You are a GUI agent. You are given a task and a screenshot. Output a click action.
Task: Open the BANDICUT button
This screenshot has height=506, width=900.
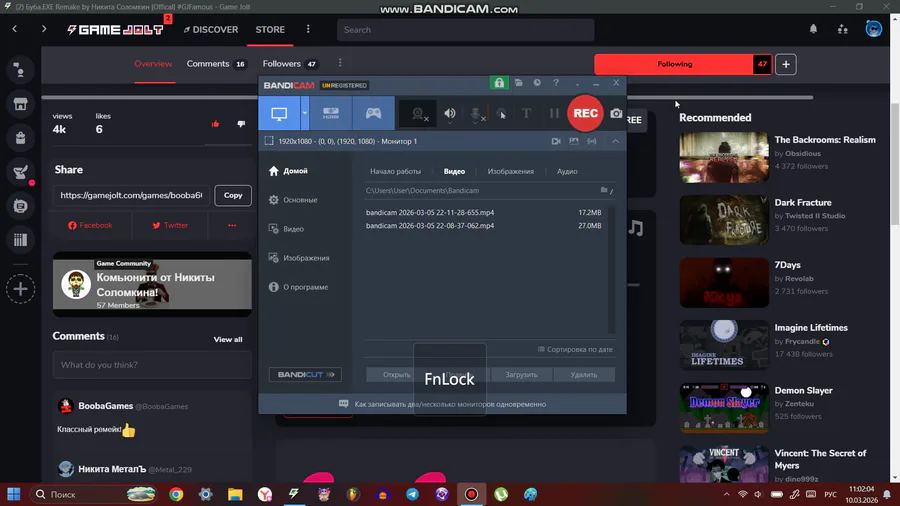(305, 375)
